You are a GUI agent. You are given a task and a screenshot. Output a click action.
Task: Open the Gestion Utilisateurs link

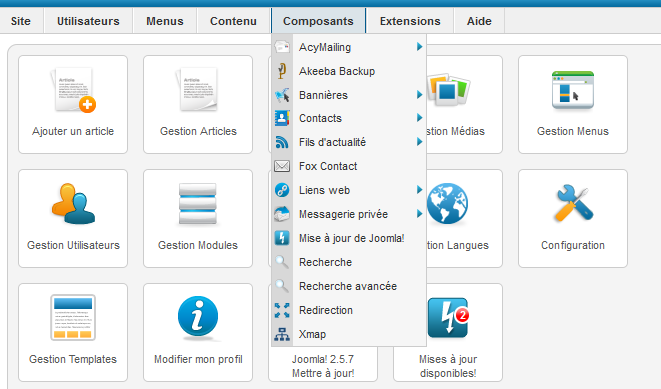[73, 245]
